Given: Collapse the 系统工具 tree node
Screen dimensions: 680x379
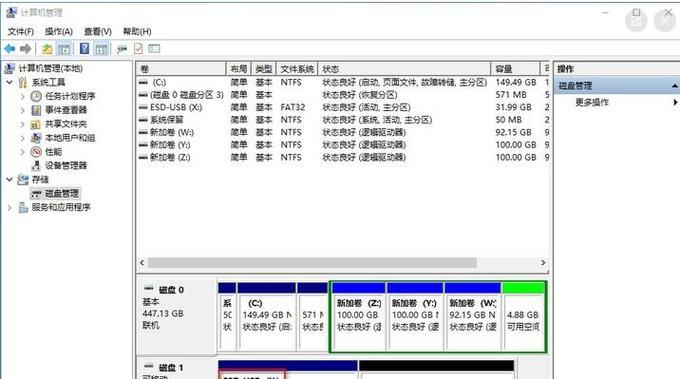Looking at the screenshot, I should tap(10, 82).
